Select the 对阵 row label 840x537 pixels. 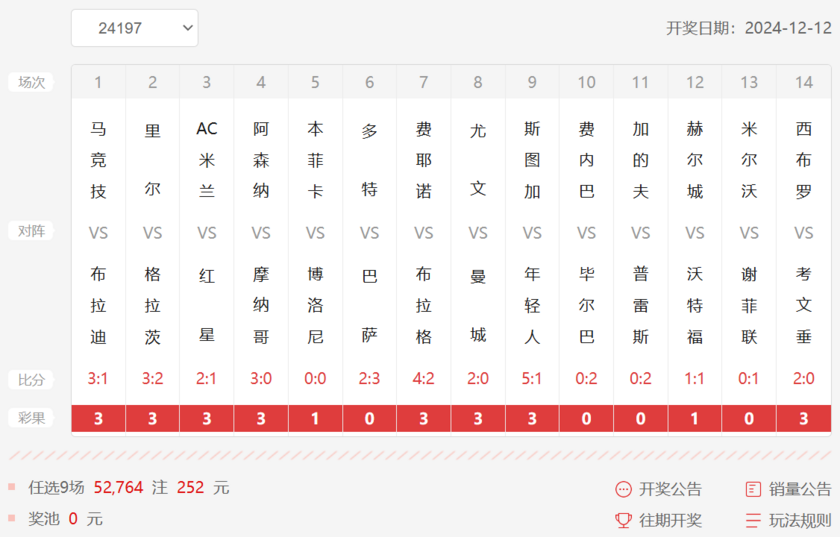(x=31, y=231)
